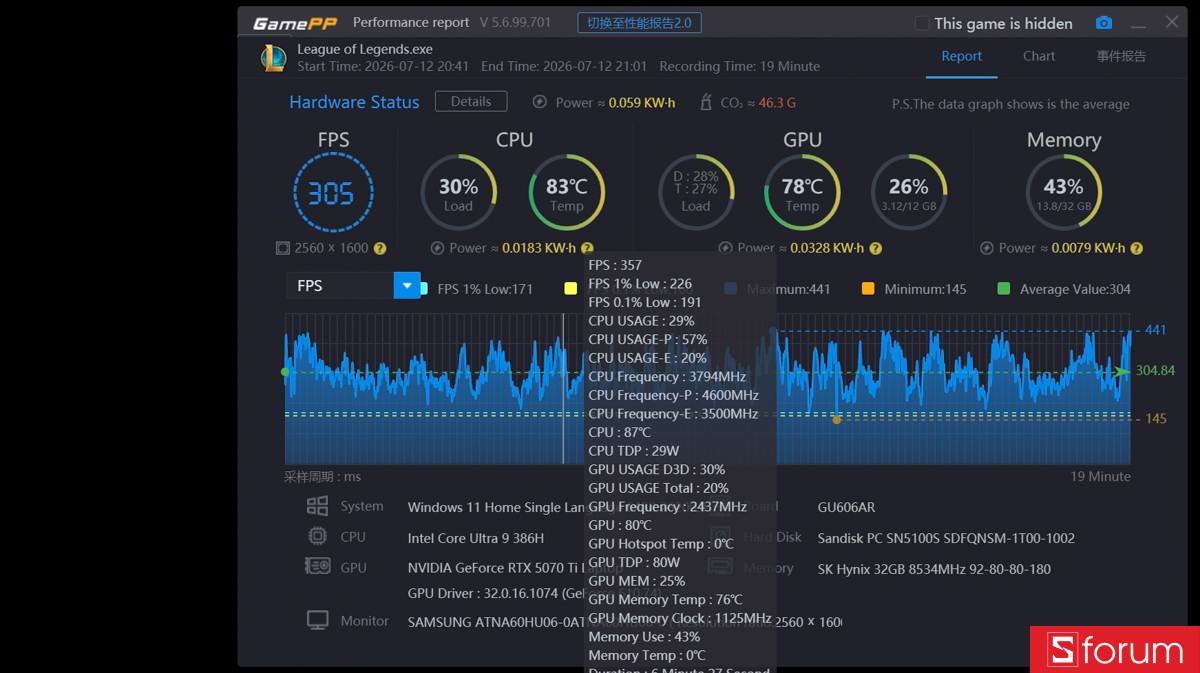Screen dimensions: 1200x673
Task: Click the League of Legends game icon
Action: pos(273,58)
